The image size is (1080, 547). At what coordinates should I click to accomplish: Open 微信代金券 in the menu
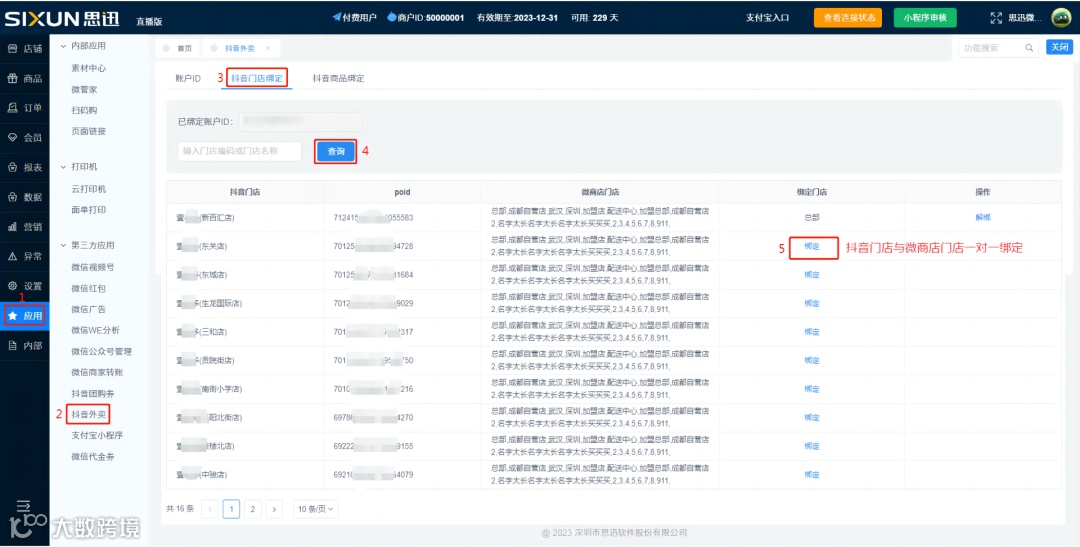(93, 456)
